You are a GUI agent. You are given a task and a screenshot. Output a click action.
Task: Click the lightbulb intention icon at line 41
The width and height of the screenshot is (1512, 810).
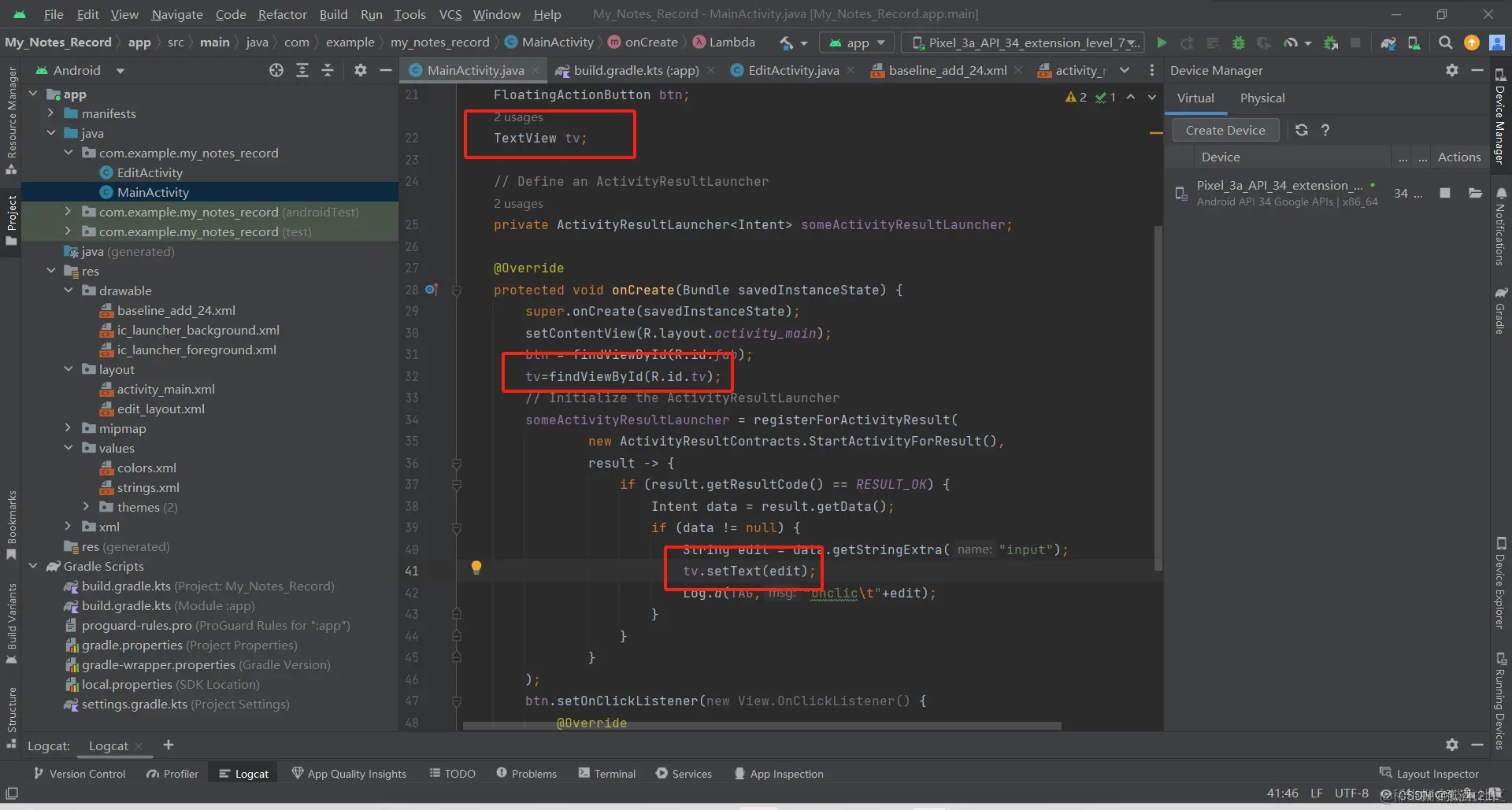tap(476, 568)
